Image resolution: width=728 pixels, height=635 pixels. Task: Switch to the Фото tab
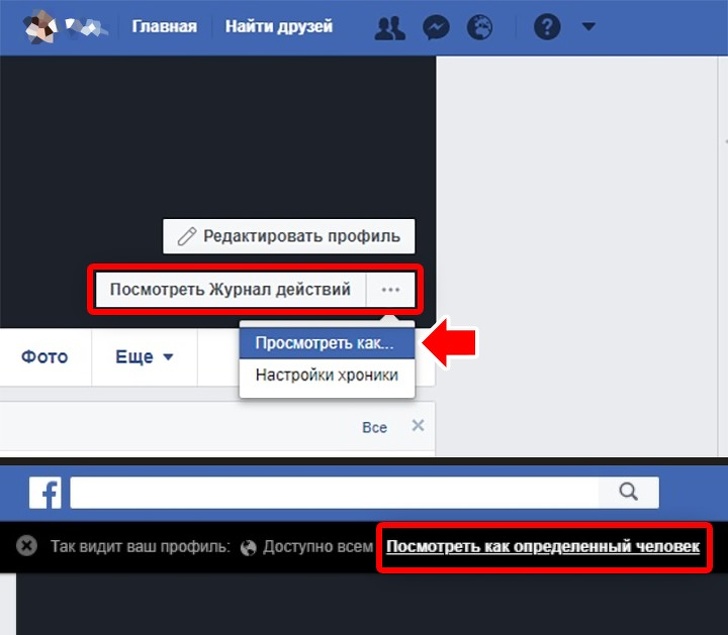point(45,357)
